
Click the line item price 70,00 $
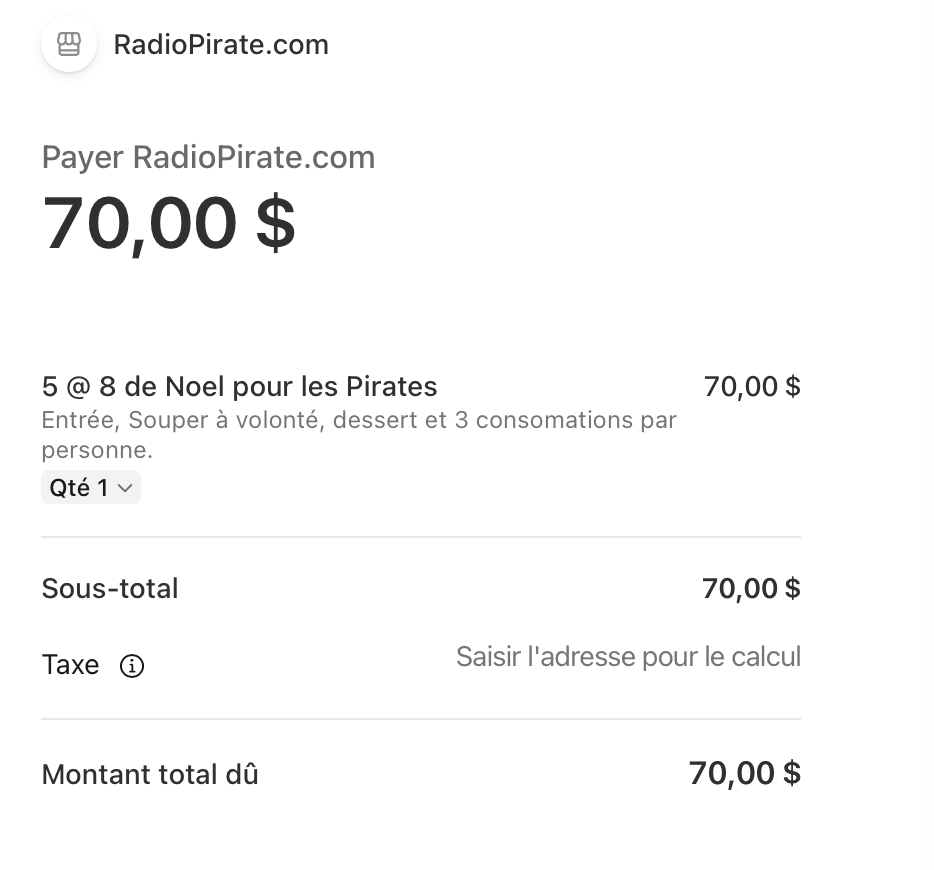752,386
